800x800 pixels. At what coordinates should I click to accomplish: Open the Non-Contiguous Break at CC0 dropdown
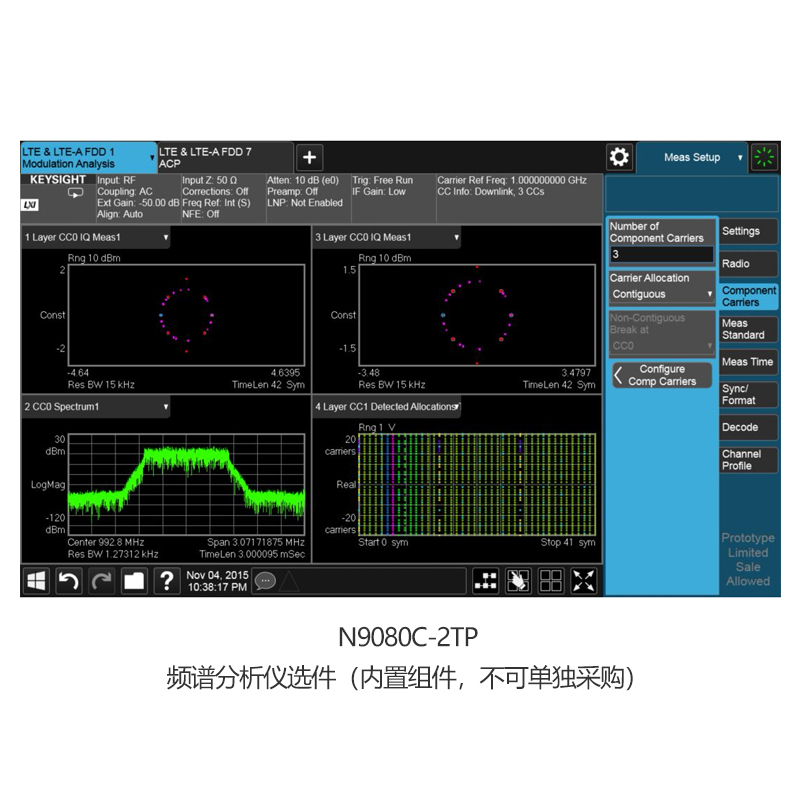point(662,346)
